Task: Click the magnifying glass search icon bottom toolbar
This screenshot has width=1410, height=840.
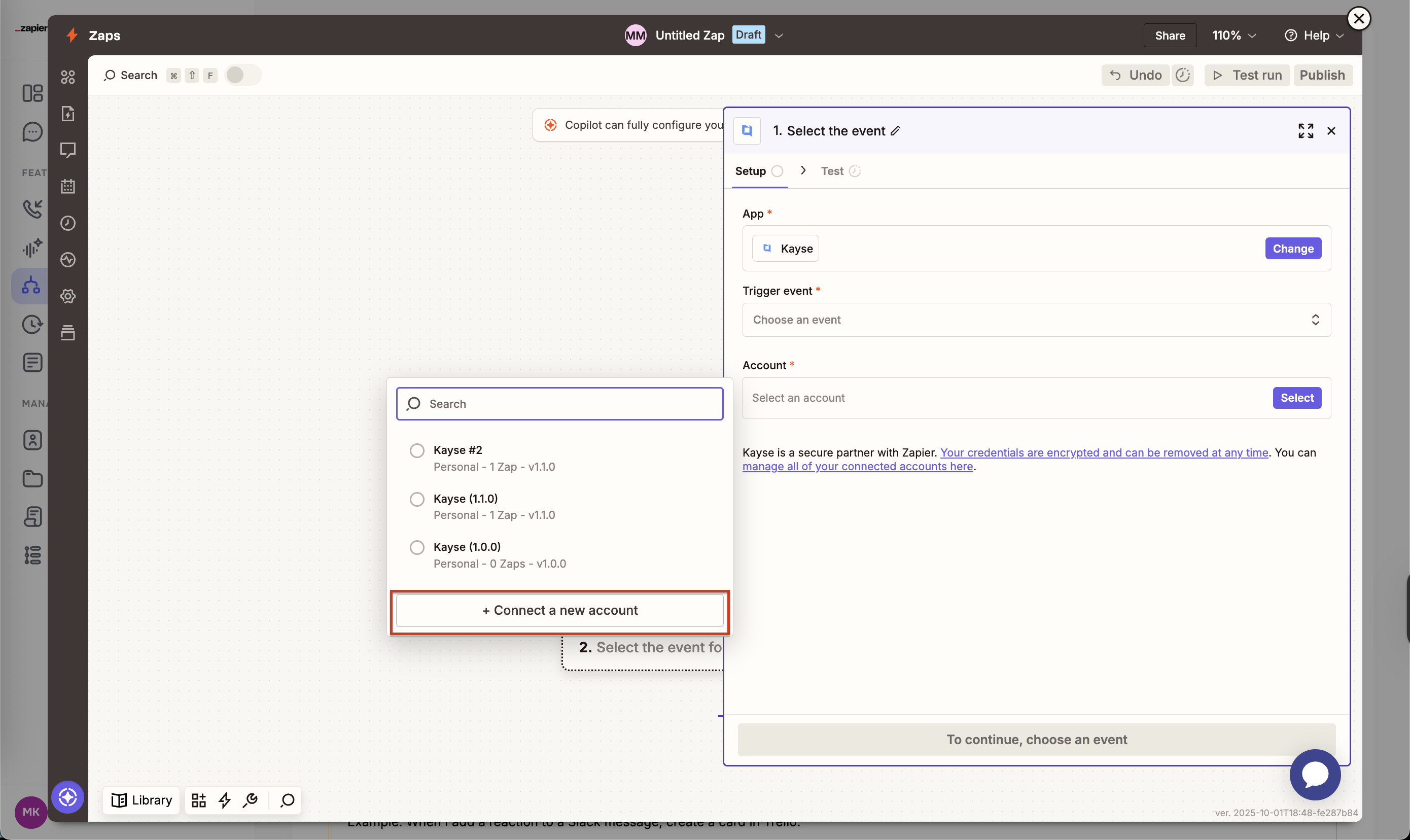Action: [286, 800]
